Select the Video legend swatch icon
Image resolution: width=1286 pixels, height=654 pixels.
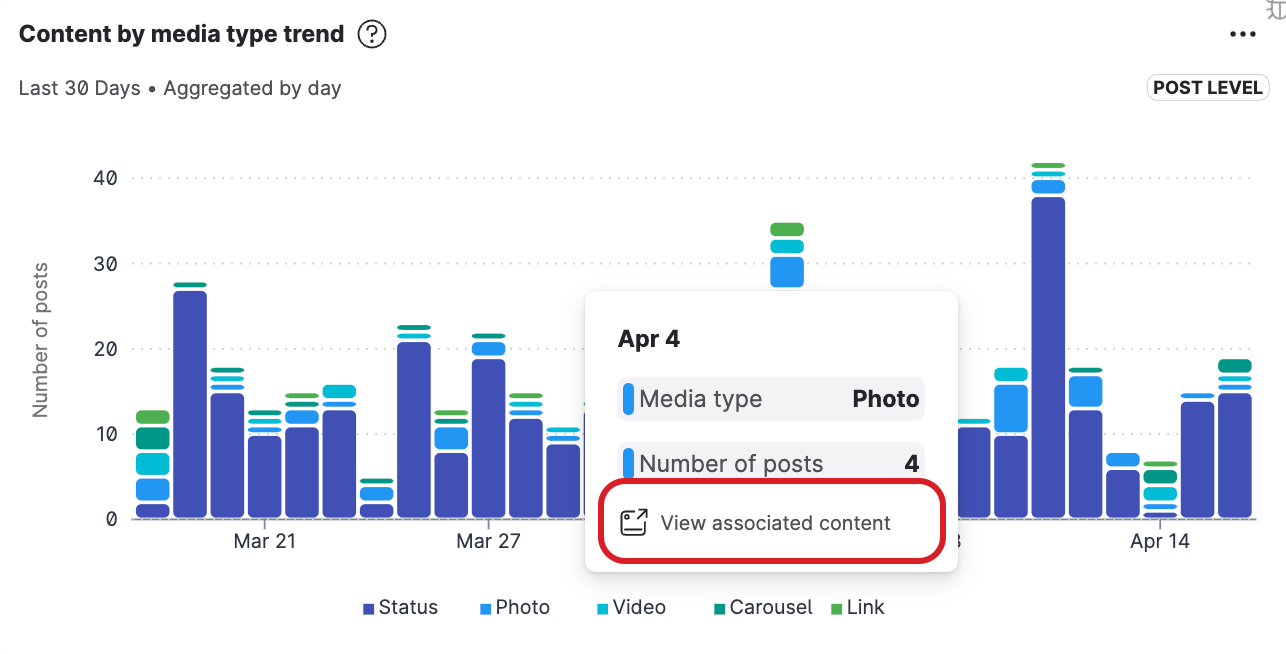(602, 607)
